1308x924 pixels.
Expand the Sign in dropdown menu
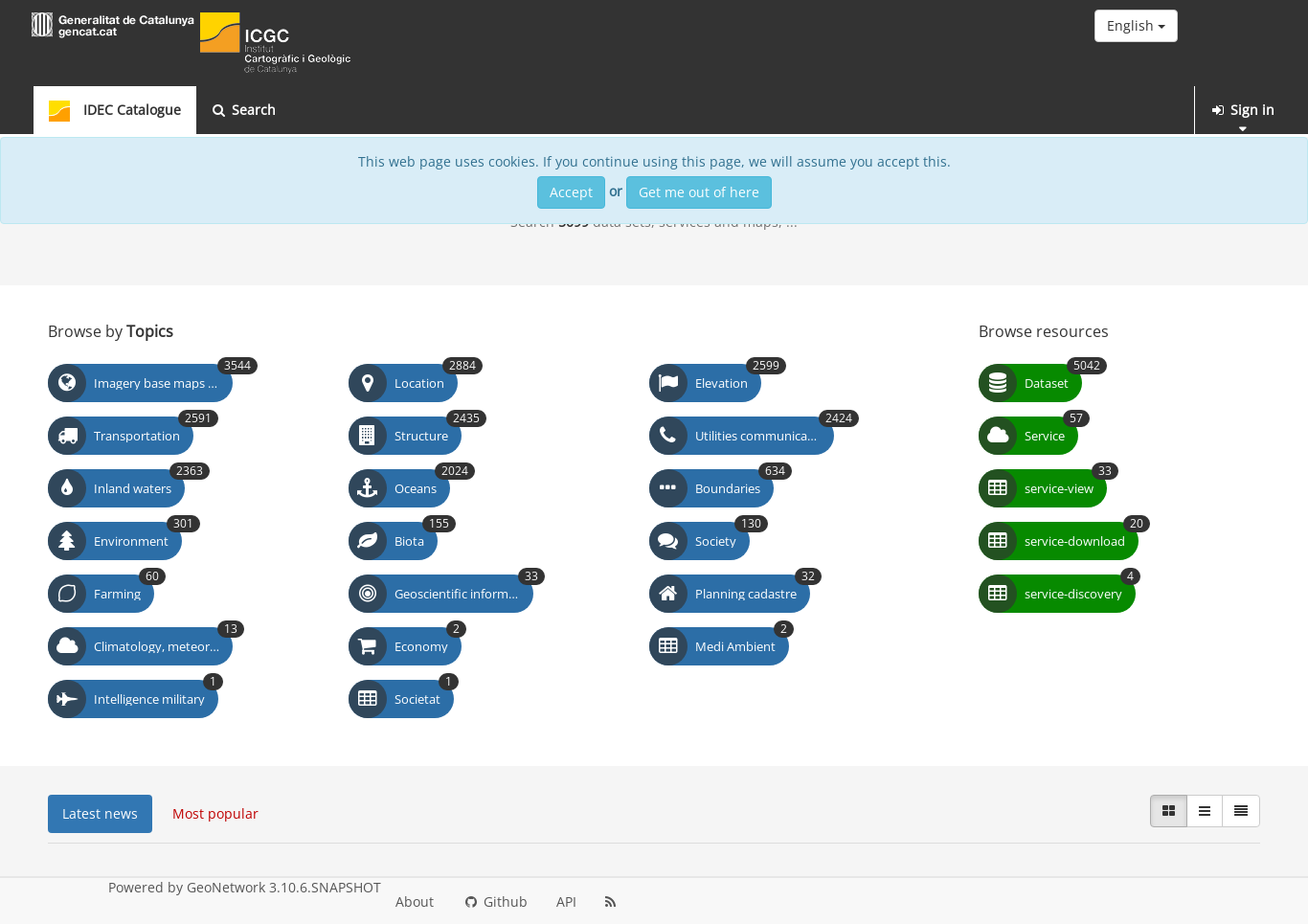coord(1243,110)
